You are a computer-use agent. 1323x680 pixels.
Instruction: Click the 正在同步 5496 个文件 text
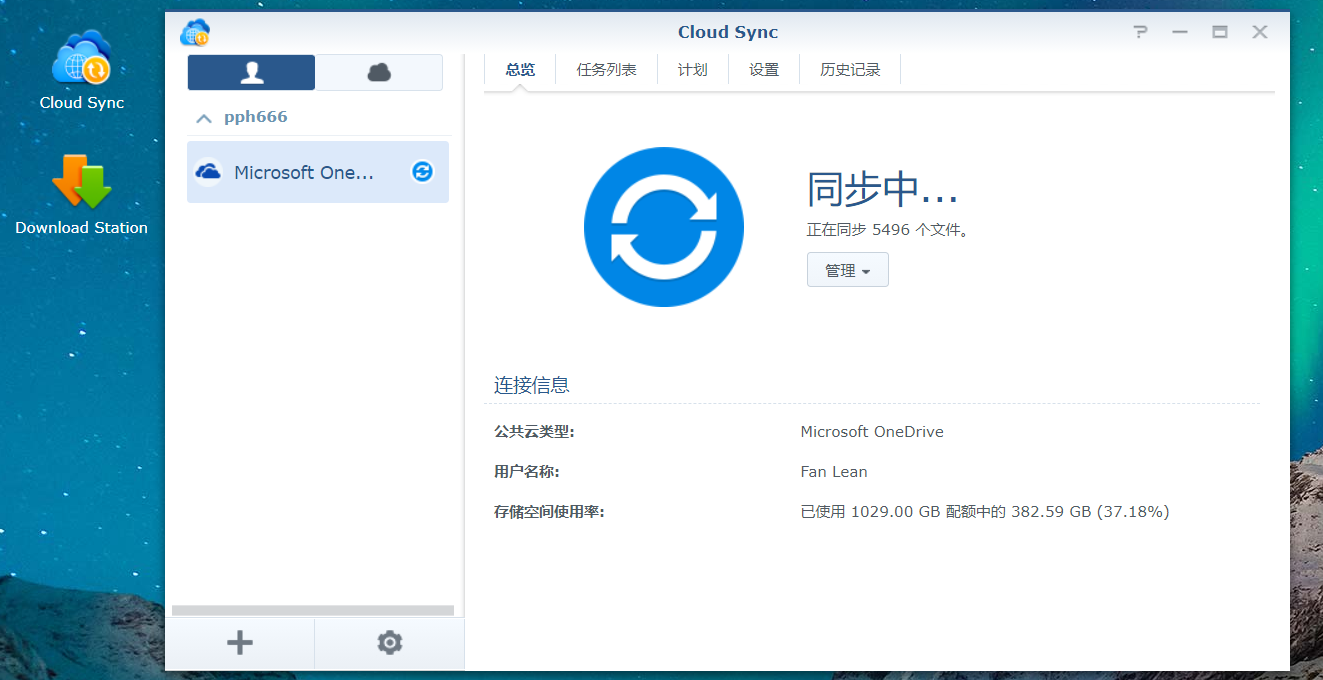[888, 230]
